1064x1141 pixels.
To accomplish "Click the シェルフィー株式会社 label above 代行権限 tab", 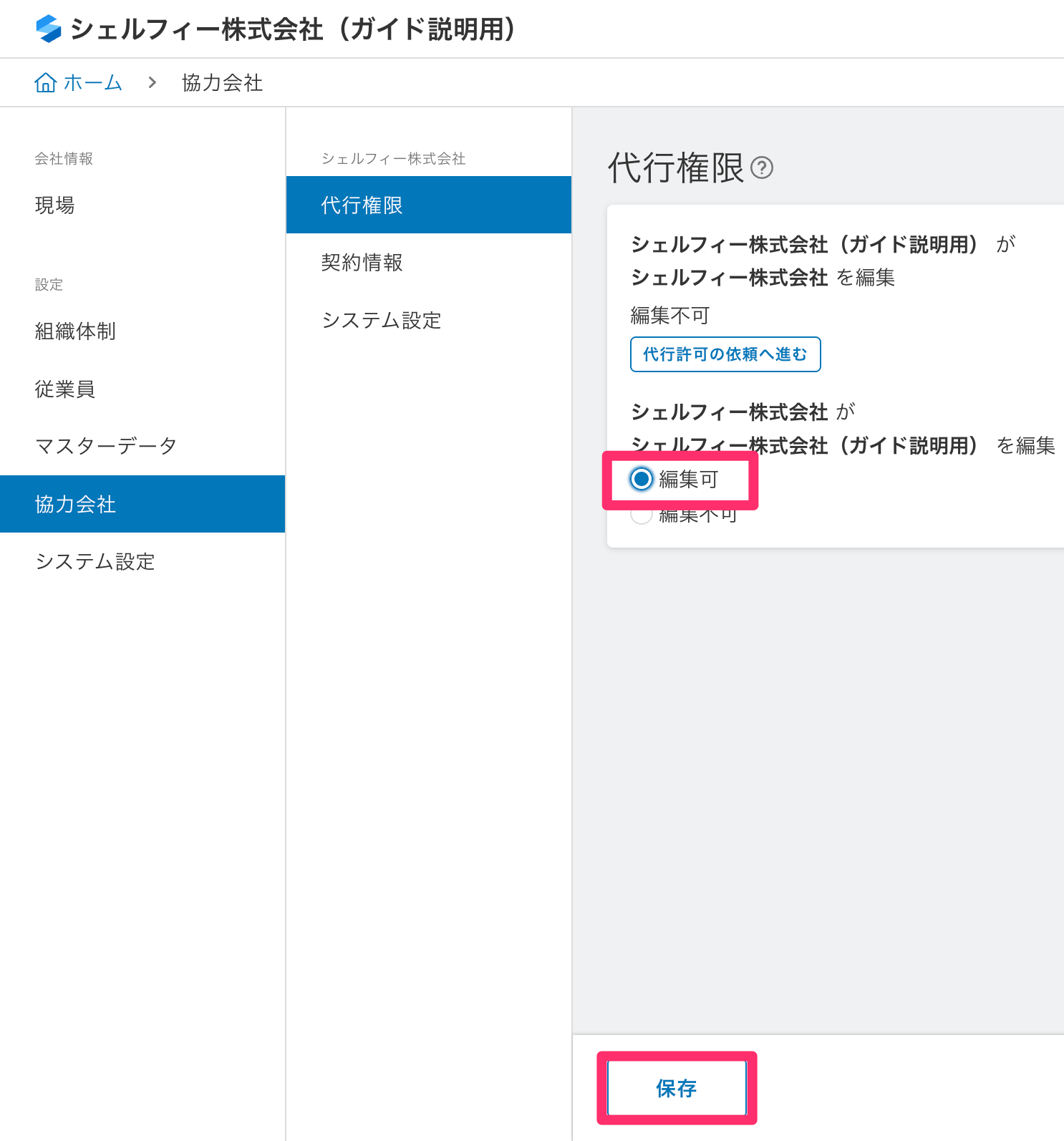I will pos(393,158).
